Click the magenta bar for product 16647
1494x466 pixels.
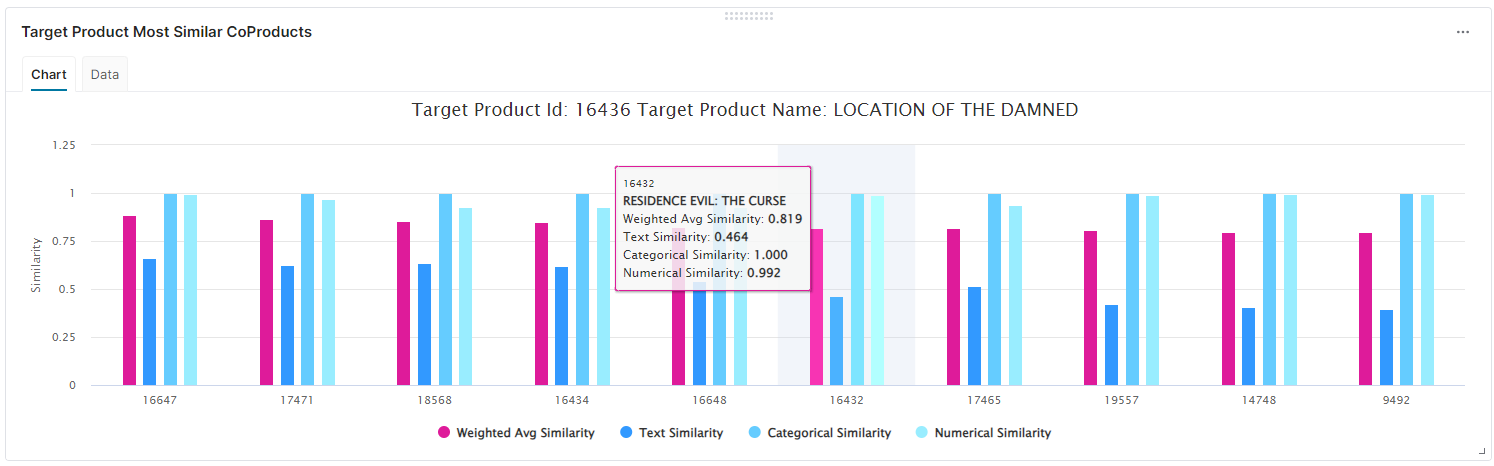click(x=129, y=300)
